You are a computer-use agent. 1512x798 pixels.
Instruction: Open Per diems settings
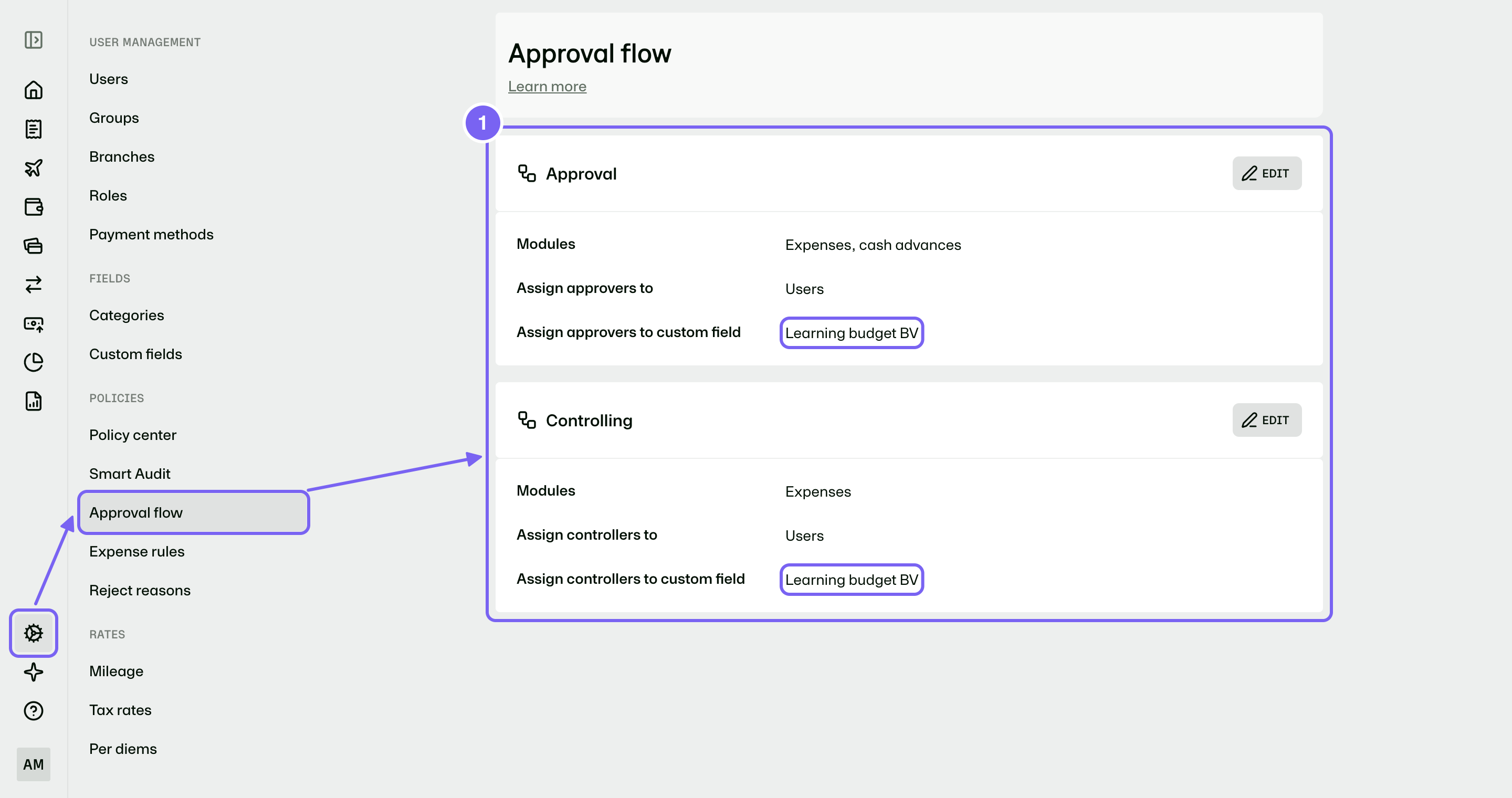[x=123, y=749]
